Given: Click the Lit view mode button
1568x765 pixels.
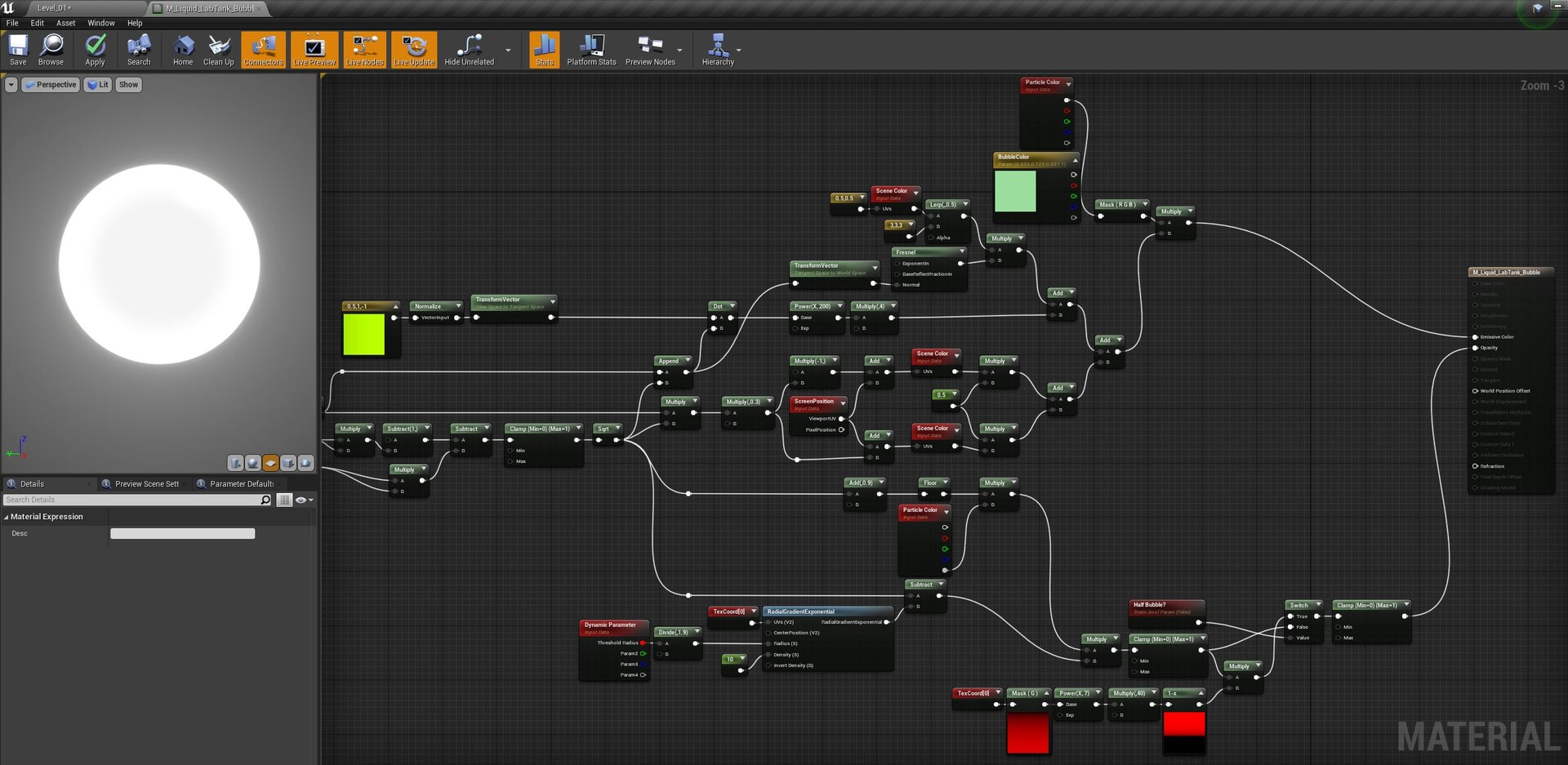Looking at the screenshot, I should (98, 85).
